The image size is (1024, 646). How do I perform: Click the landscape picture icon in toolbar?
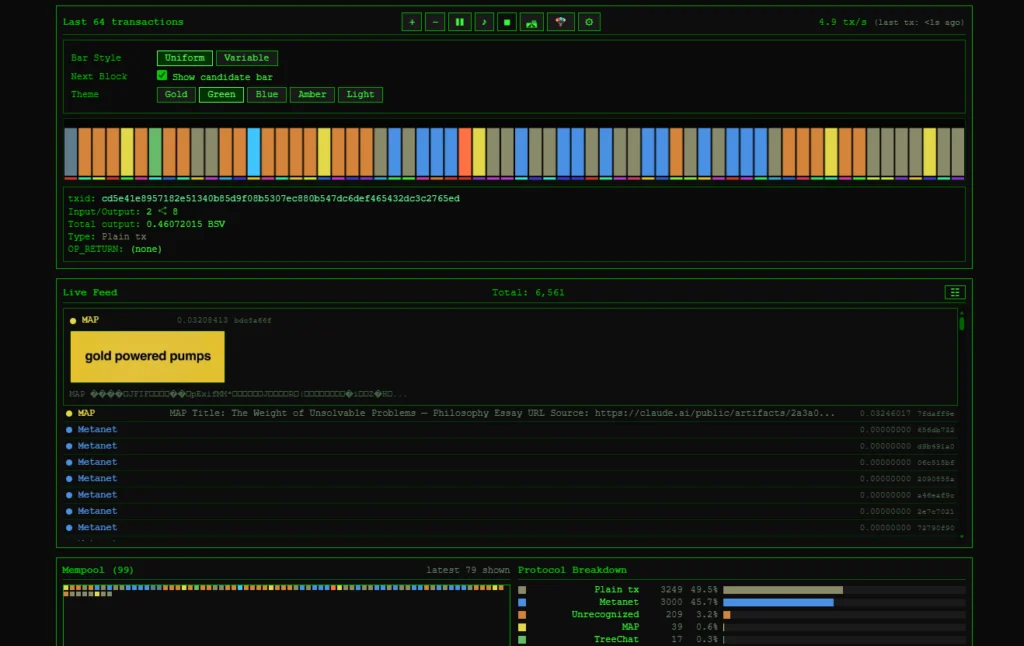tap(532, 22)
